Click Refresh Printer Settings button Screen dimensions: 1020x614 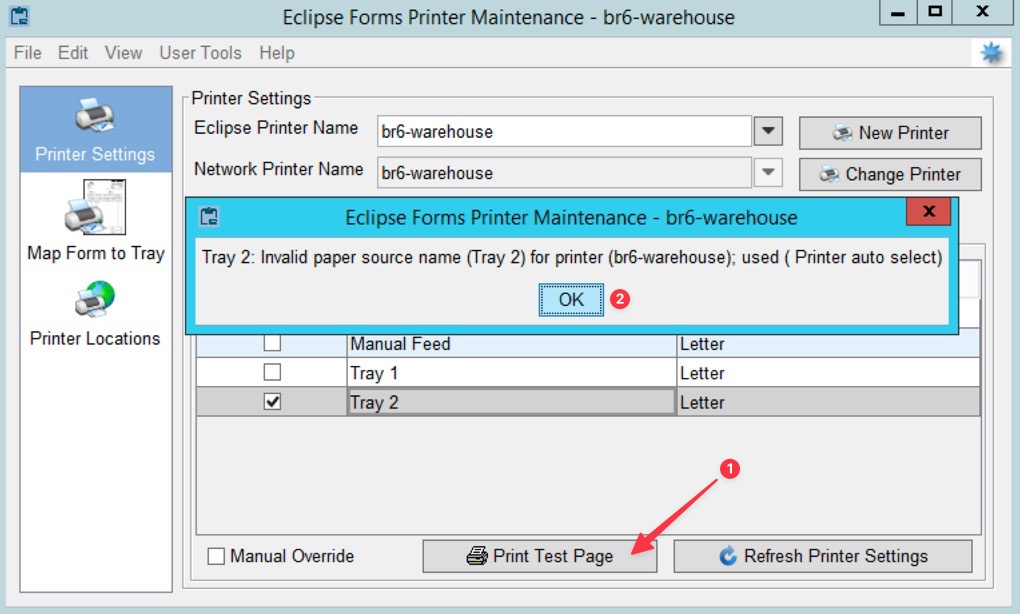click(823, 556)
